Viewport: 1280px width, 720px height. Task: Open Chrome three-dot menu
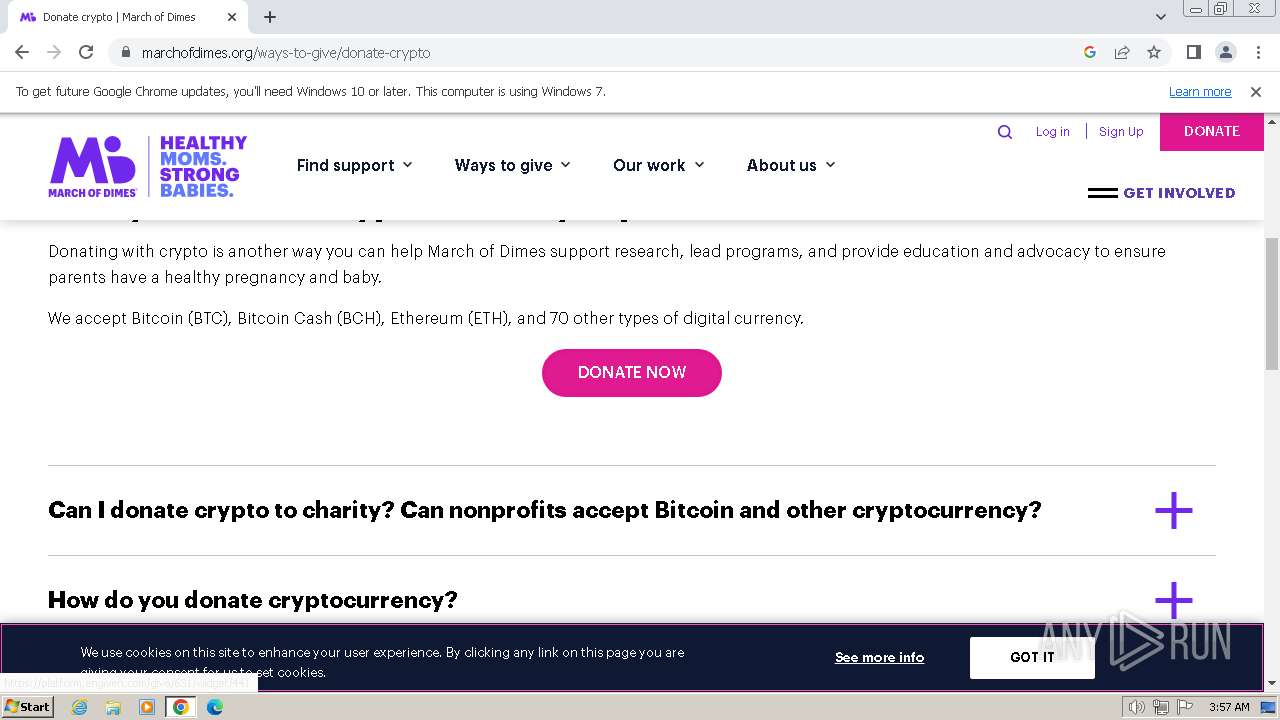coord(1257,53)
